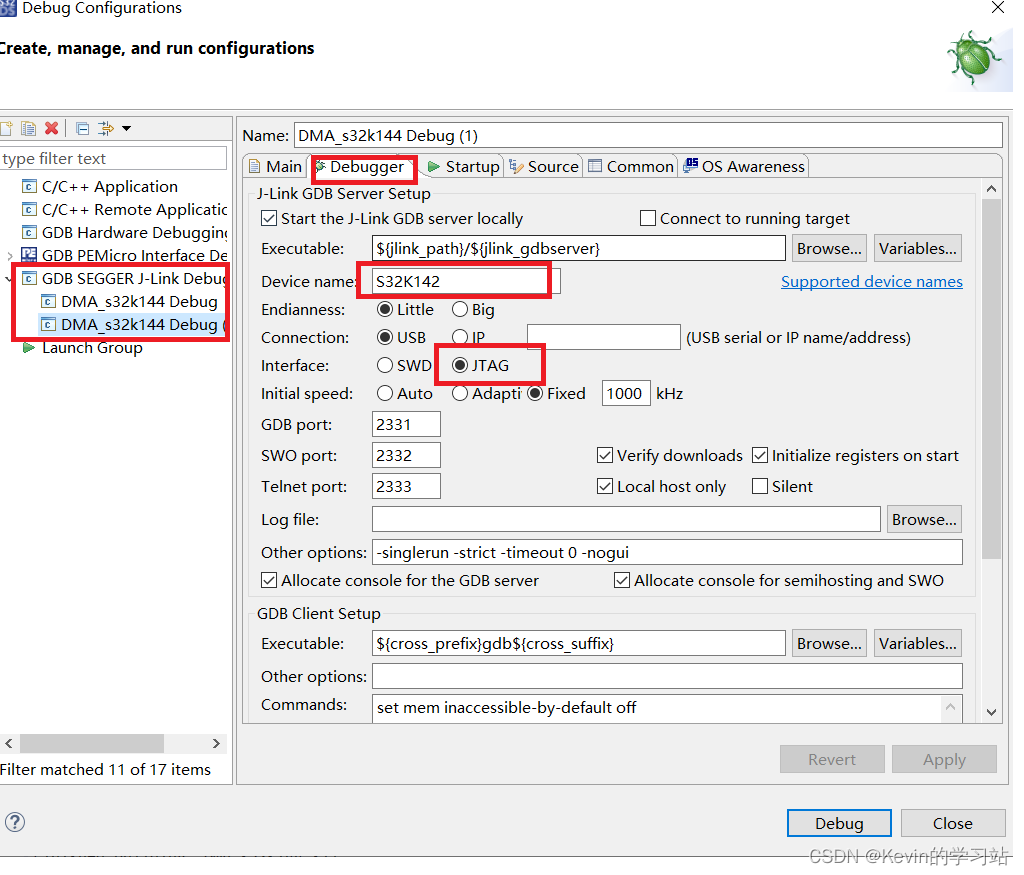Image resolution: width=1024 pixels, height=875 pixels.
Task: Collapse GDB SEGGER J-Link Debugging node arrow
Action: tap(8, 281)
